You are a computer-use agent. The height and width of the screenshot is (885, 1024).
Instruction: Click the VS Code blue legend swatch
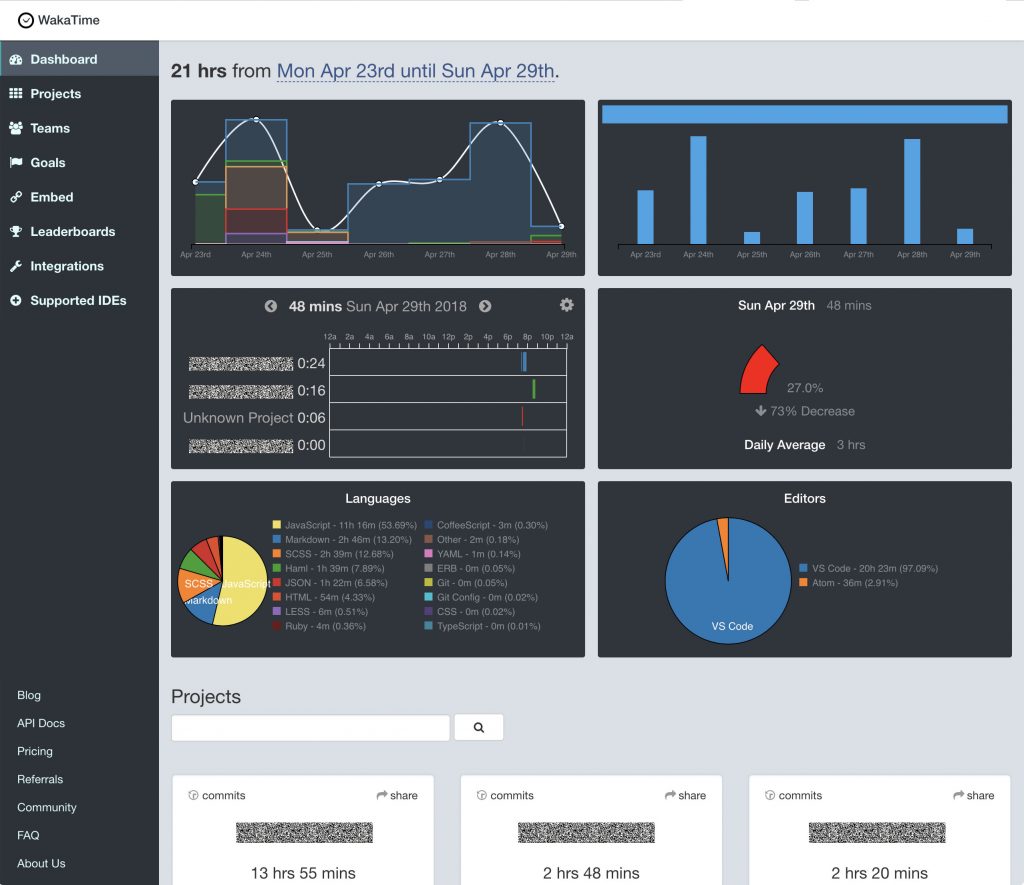pos(803,568)
